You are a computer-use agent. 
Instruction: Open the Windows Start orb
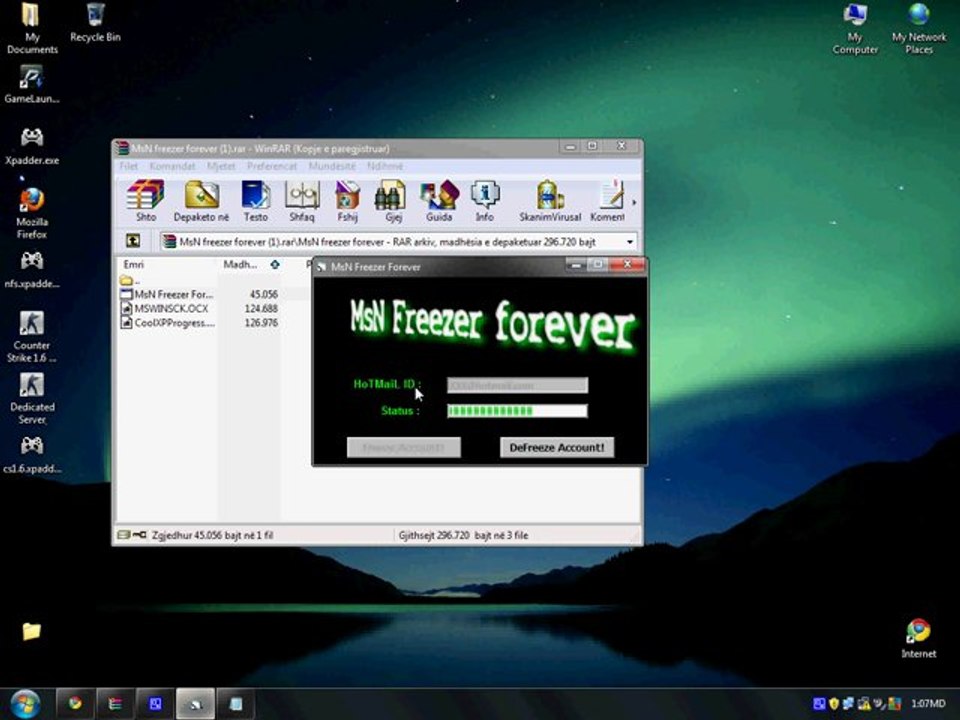point(26,703)
